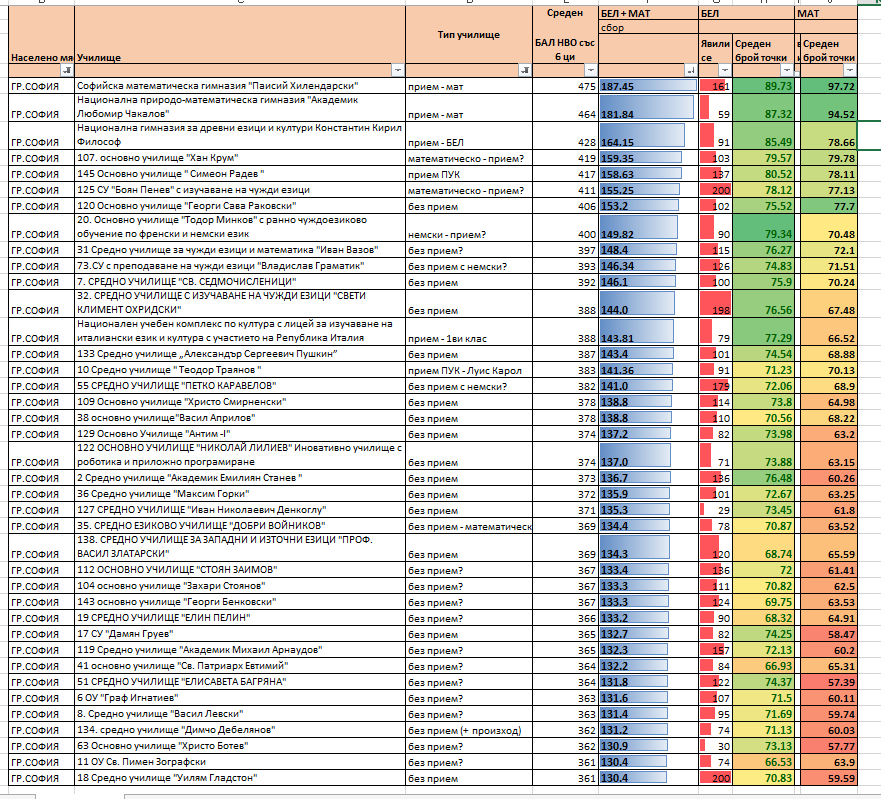Select the data bar cell showing 187.45
The height and width of the screenshot is (799, 881).
[647, 87]
